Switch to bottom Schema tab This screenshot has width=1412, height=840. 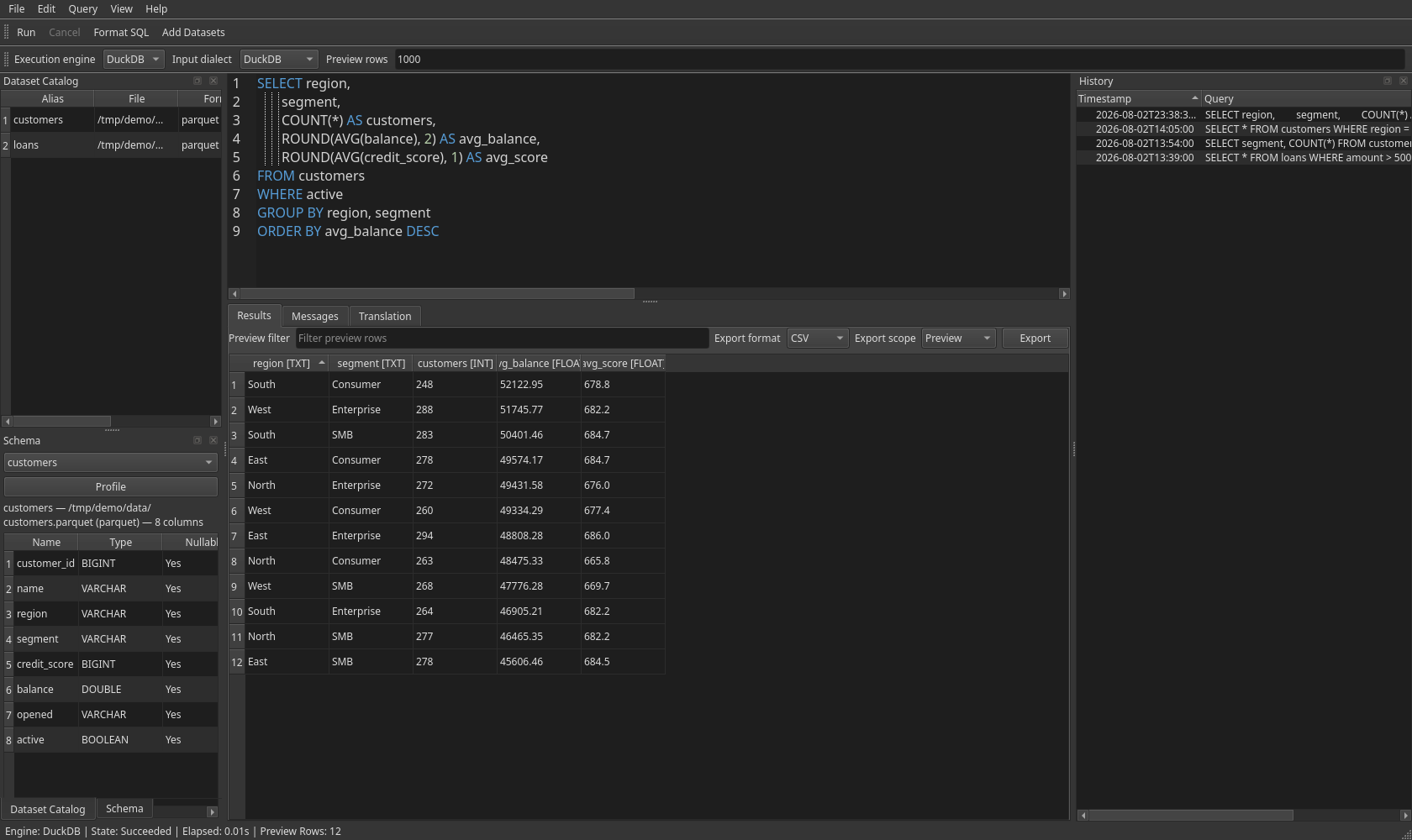point(124,808)
